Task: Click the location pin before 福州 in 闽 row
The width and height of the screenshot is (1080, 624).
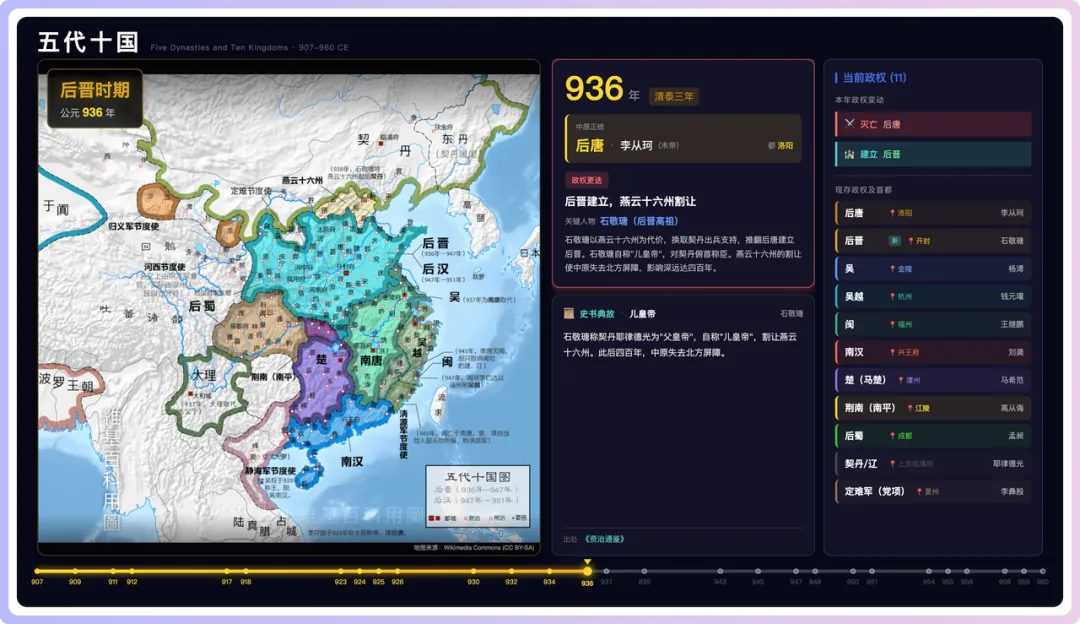Action: coord(893,324)
